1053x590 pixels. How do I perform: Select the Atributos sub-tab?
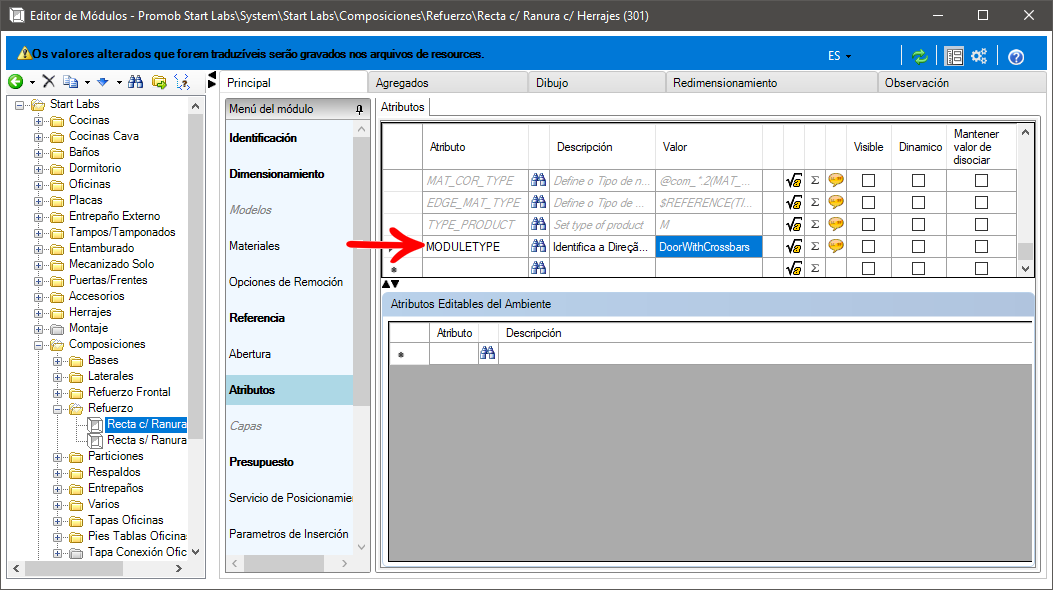[403, 107]
